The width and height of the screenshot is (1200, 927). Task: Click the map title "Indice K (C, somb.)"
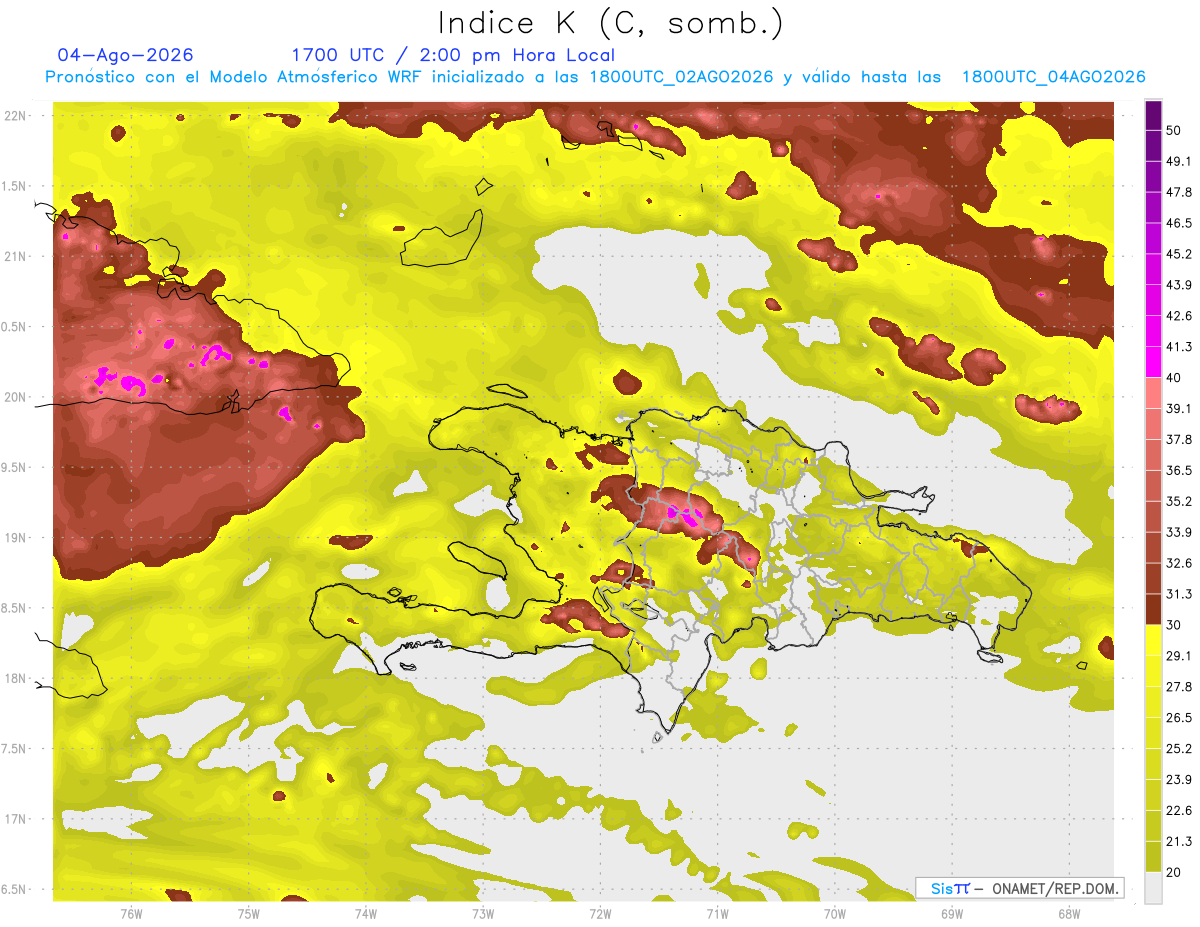610,23
